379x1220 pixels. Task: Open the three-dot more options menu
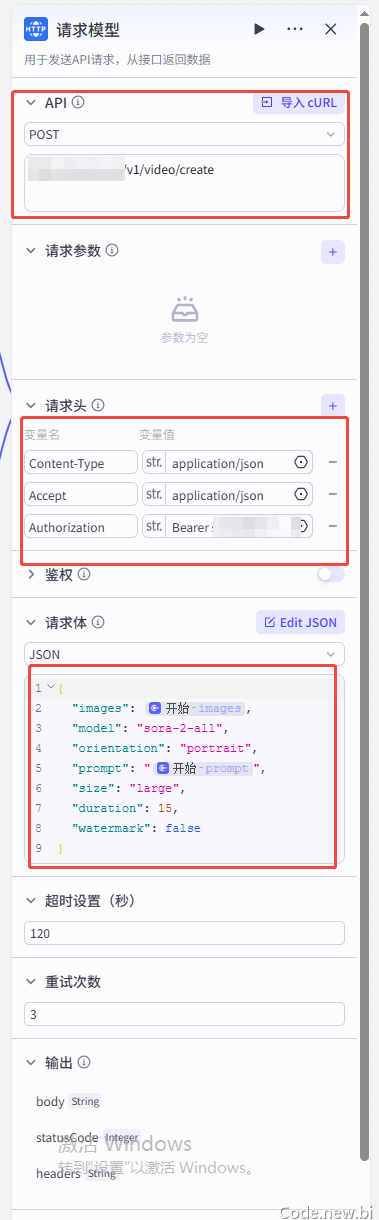295,30
